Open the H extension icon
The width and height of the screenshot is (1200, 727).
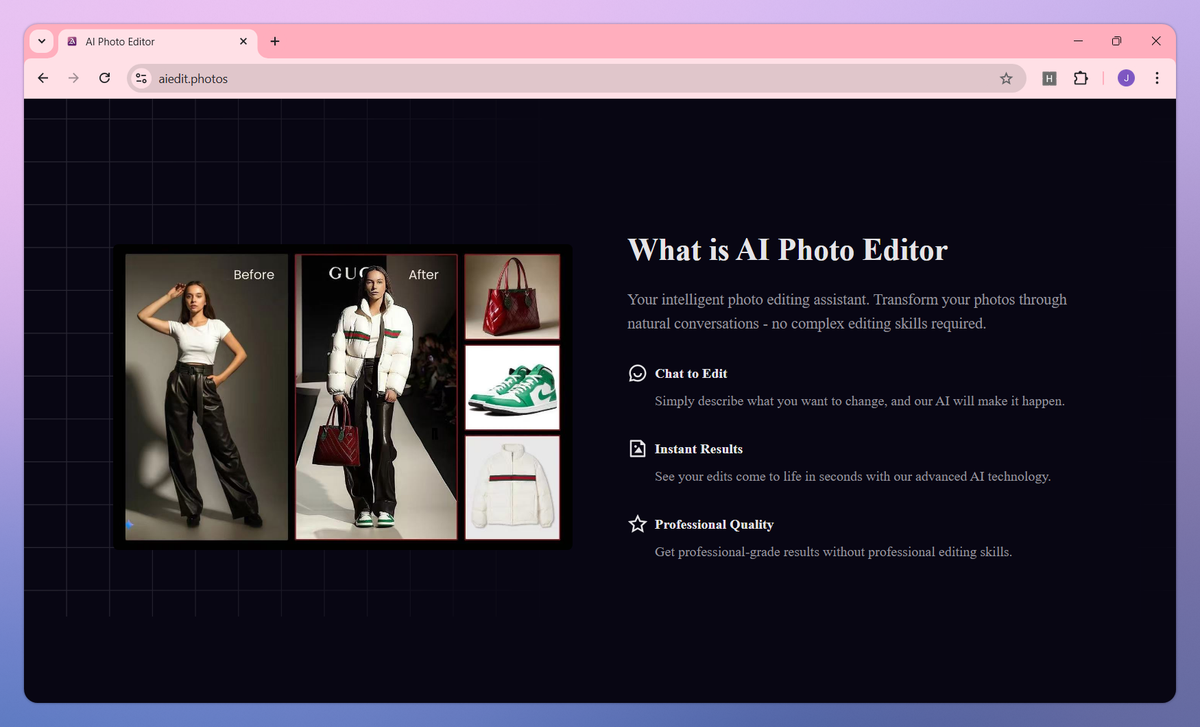click(x=1049, y=78)
